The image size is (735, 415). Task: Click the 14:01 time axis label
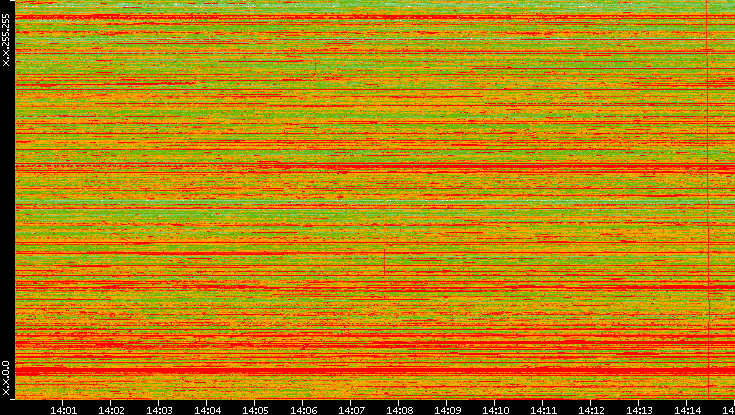click(x=63, y=410)
